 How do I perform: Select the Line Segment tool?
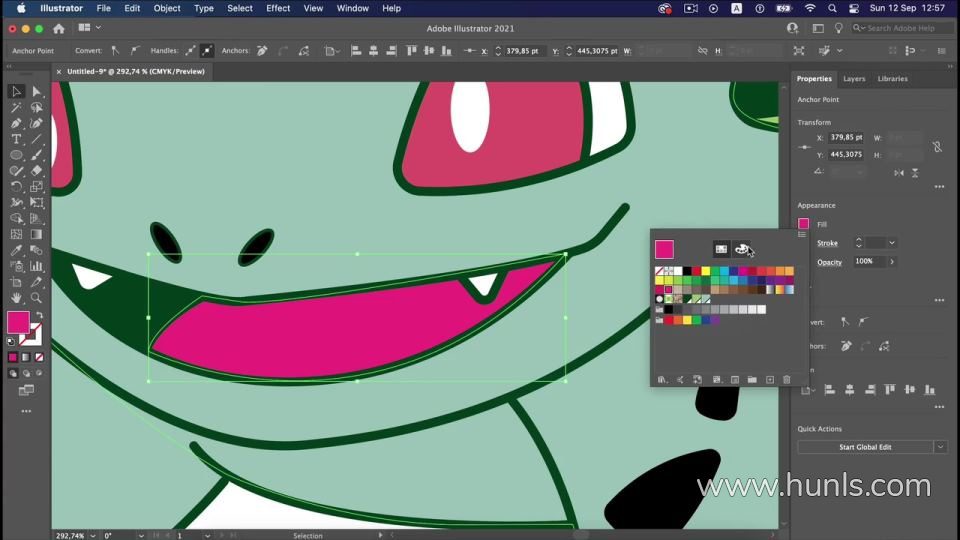click(x=36, y=139)
